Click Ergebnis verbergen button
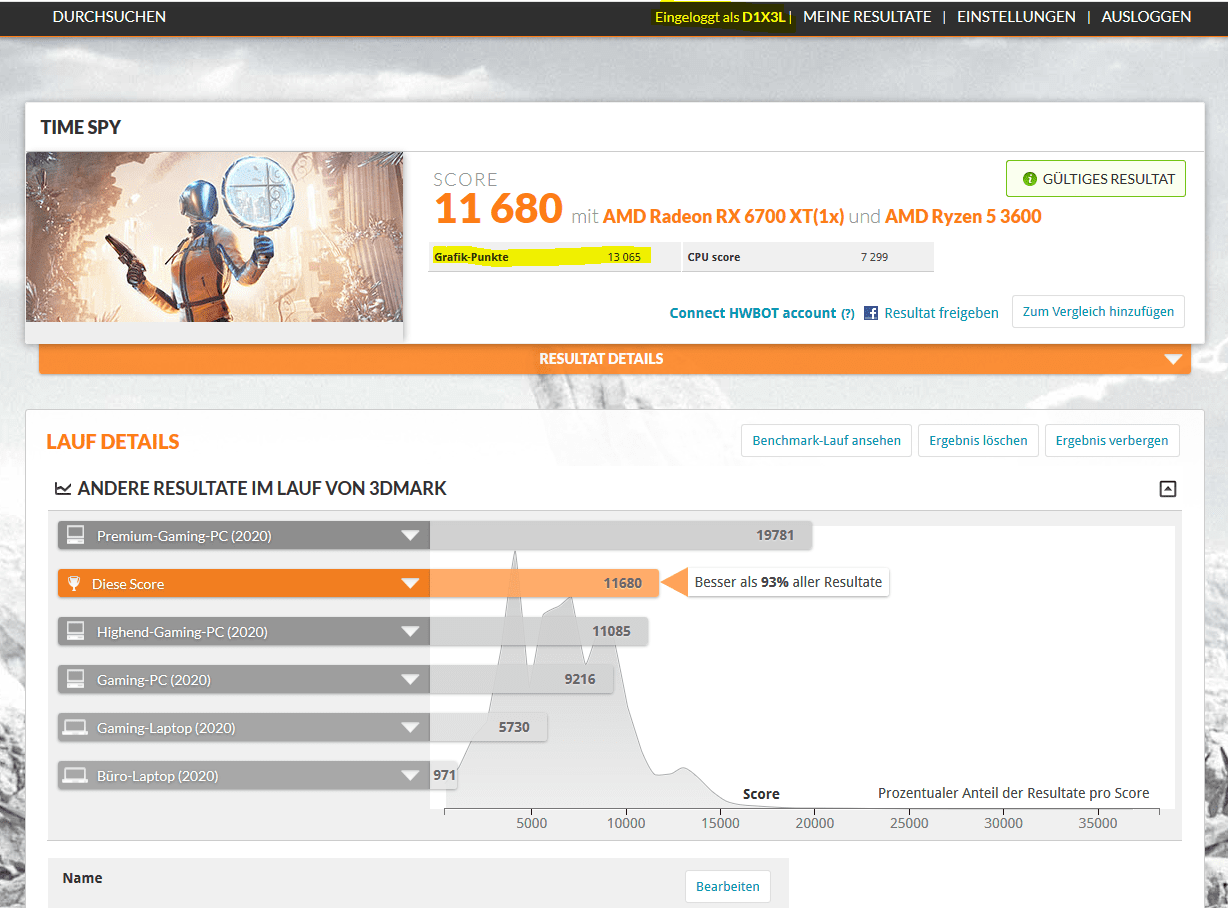Screen dimensions: 1228x908 1112,440
